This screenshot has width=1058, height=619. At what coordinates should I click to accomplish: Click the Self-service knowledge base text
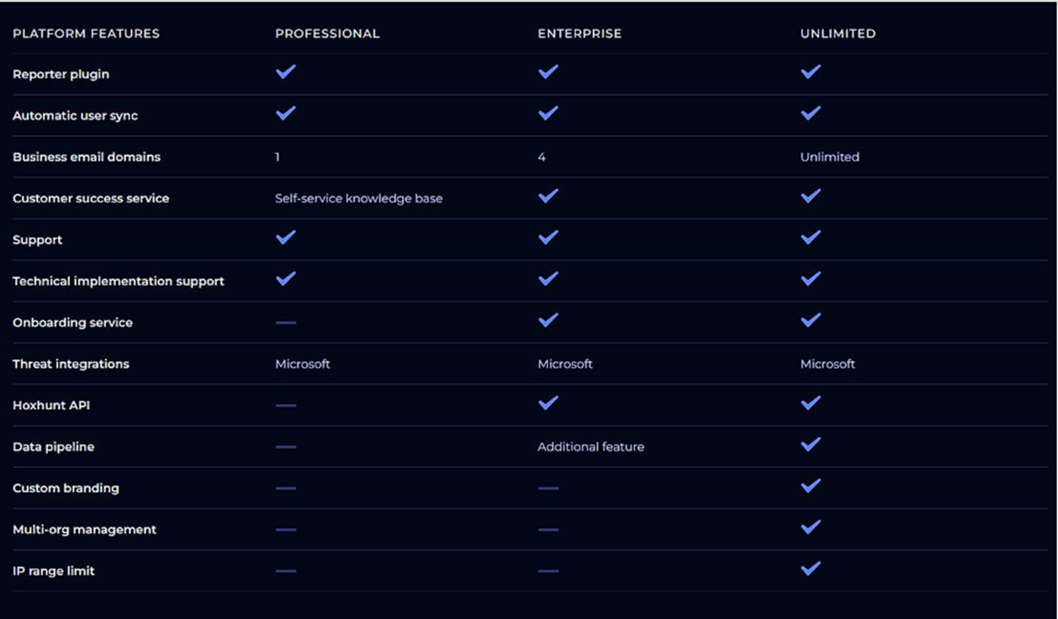358,199
